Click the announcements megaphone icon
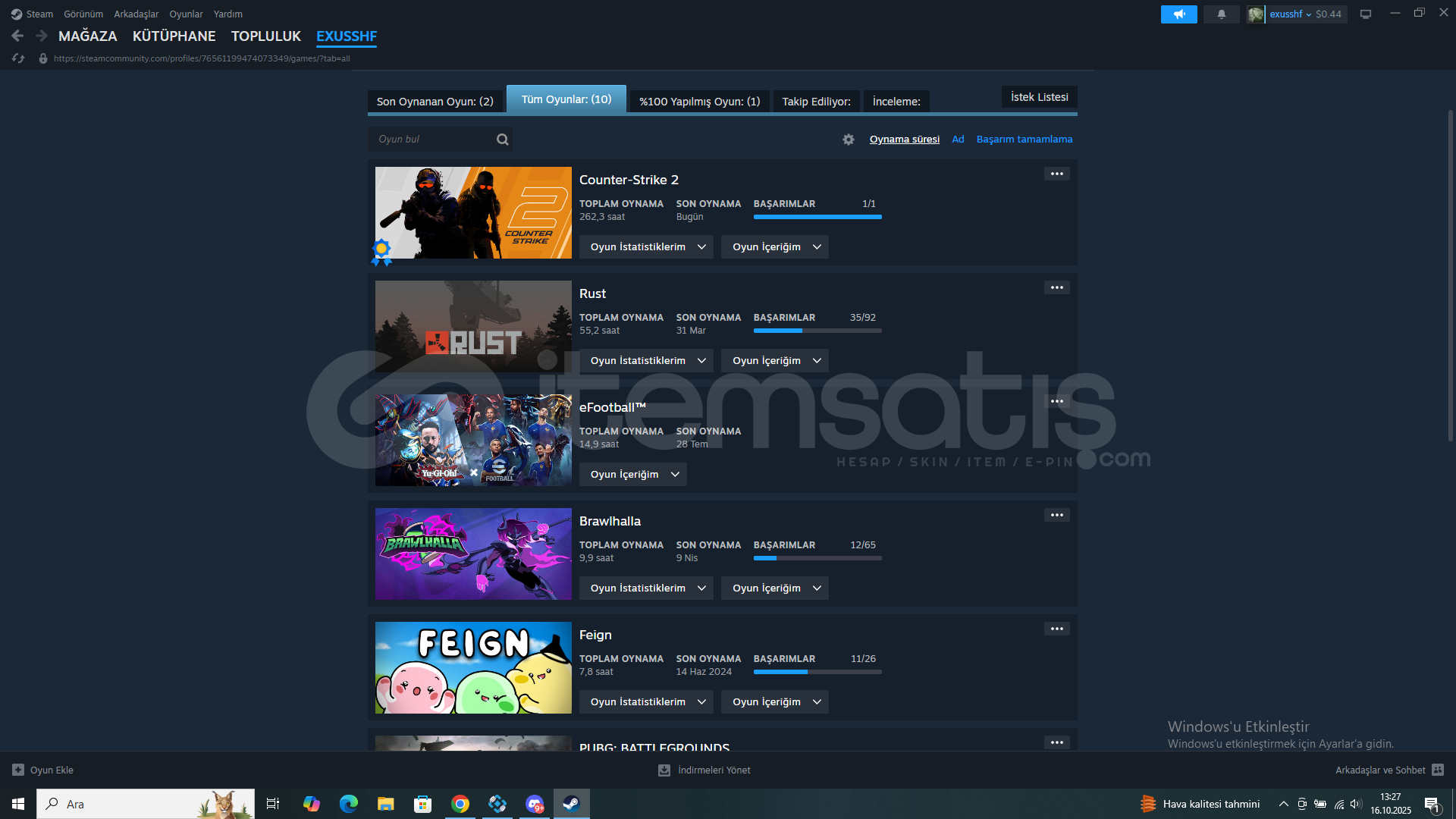Viewport: 1456px width, 819px height. tap(1178, 14)
